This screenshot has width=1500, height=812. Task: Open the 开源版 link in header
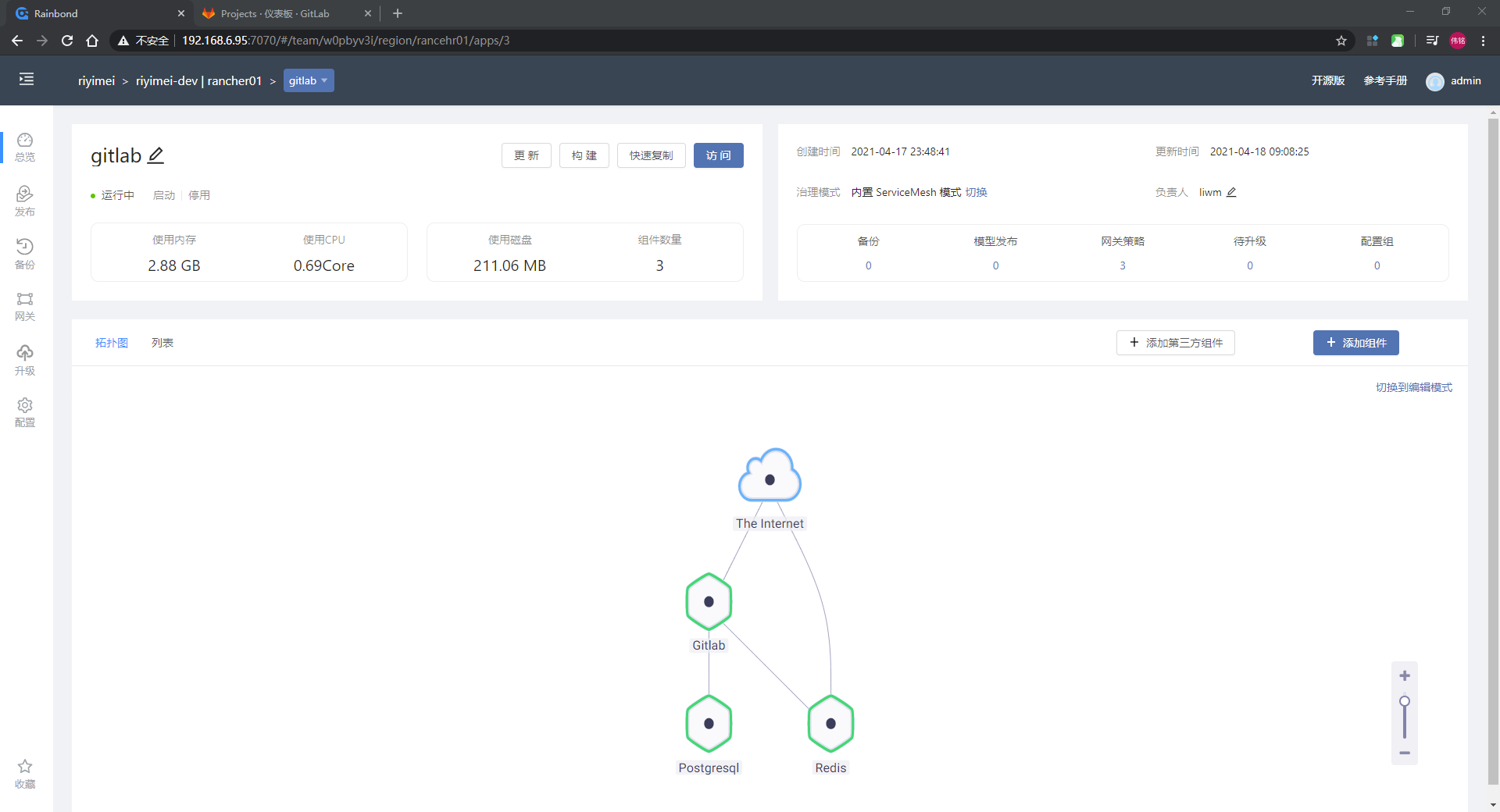1328,80
